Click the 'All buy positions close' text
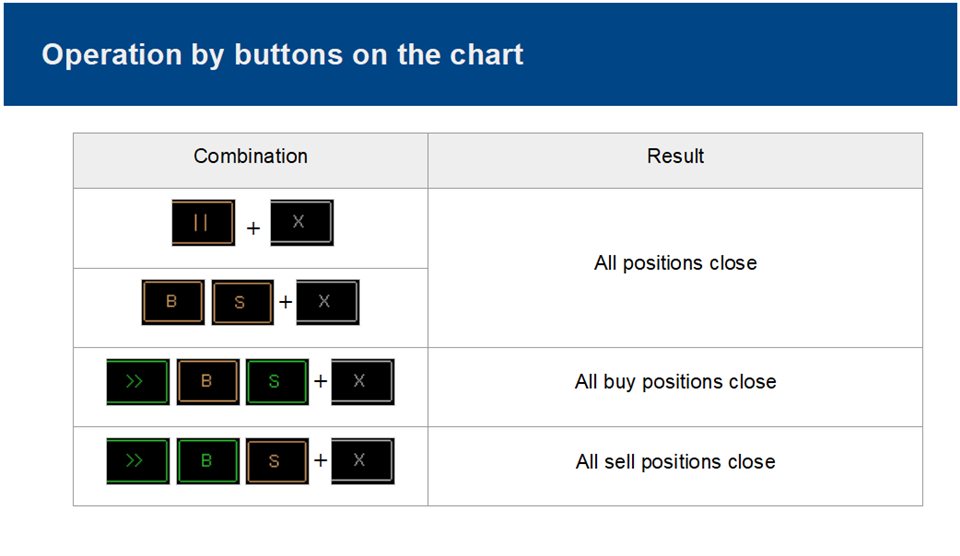The height and width of the screenshot is (556, 960). click(x=675, y=382)
